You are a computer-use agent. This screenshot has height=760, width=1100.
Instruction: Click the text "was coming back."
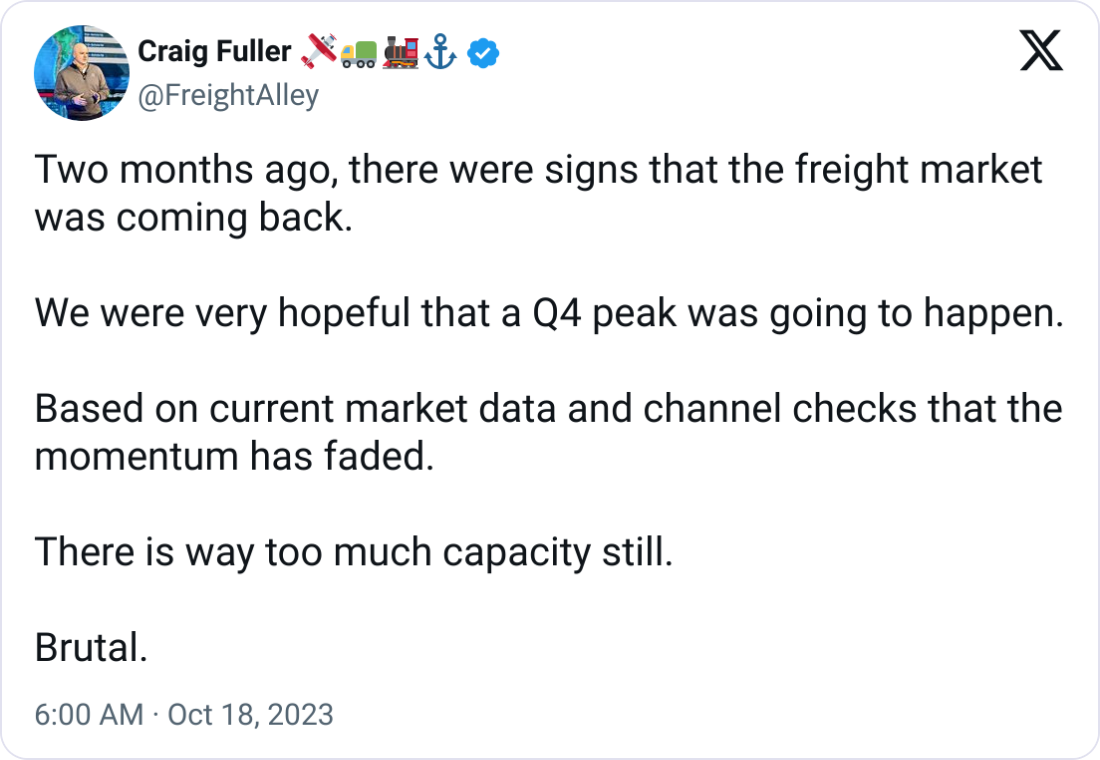[194, 217]
